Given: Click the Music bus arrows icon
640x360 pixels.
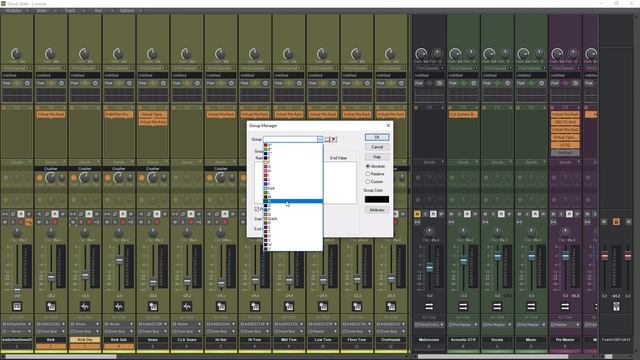Looking at the screenshot, I should pyautogui.click(x=531, y=306).
